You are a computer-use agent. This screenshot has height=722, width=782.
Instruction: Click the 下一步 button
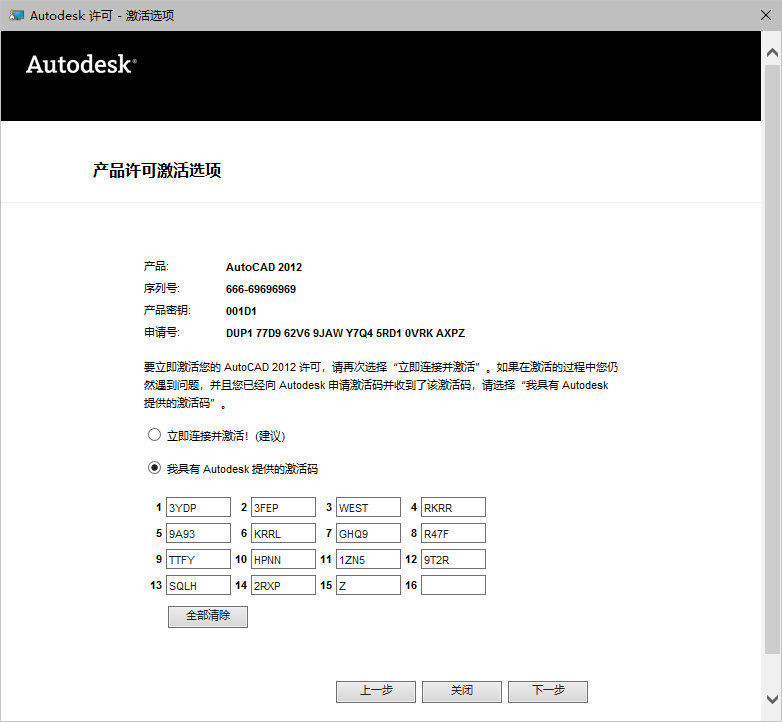click(548, 692)
